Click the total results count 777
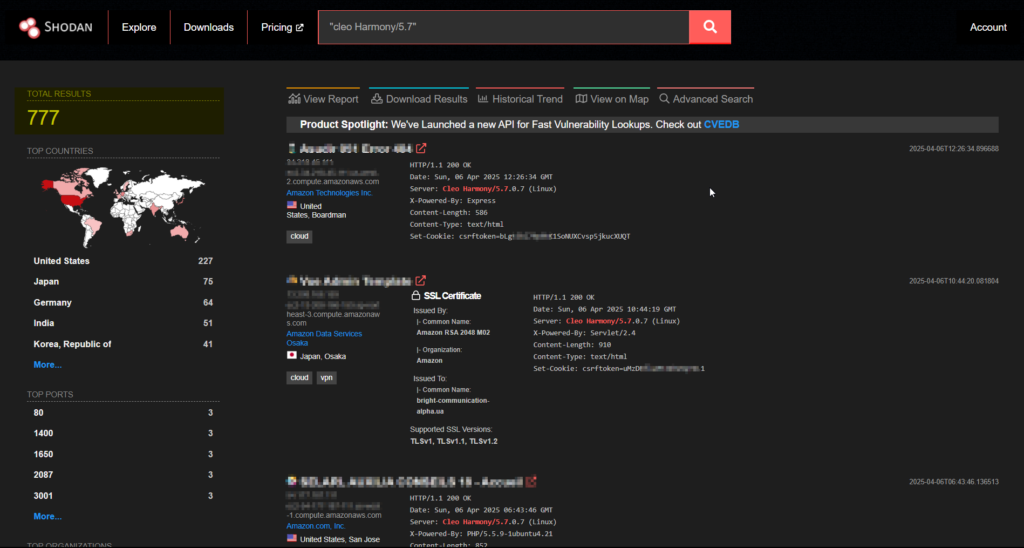Image resolution: width=1024 pixels, height=548 pixels. coord(43,118)
